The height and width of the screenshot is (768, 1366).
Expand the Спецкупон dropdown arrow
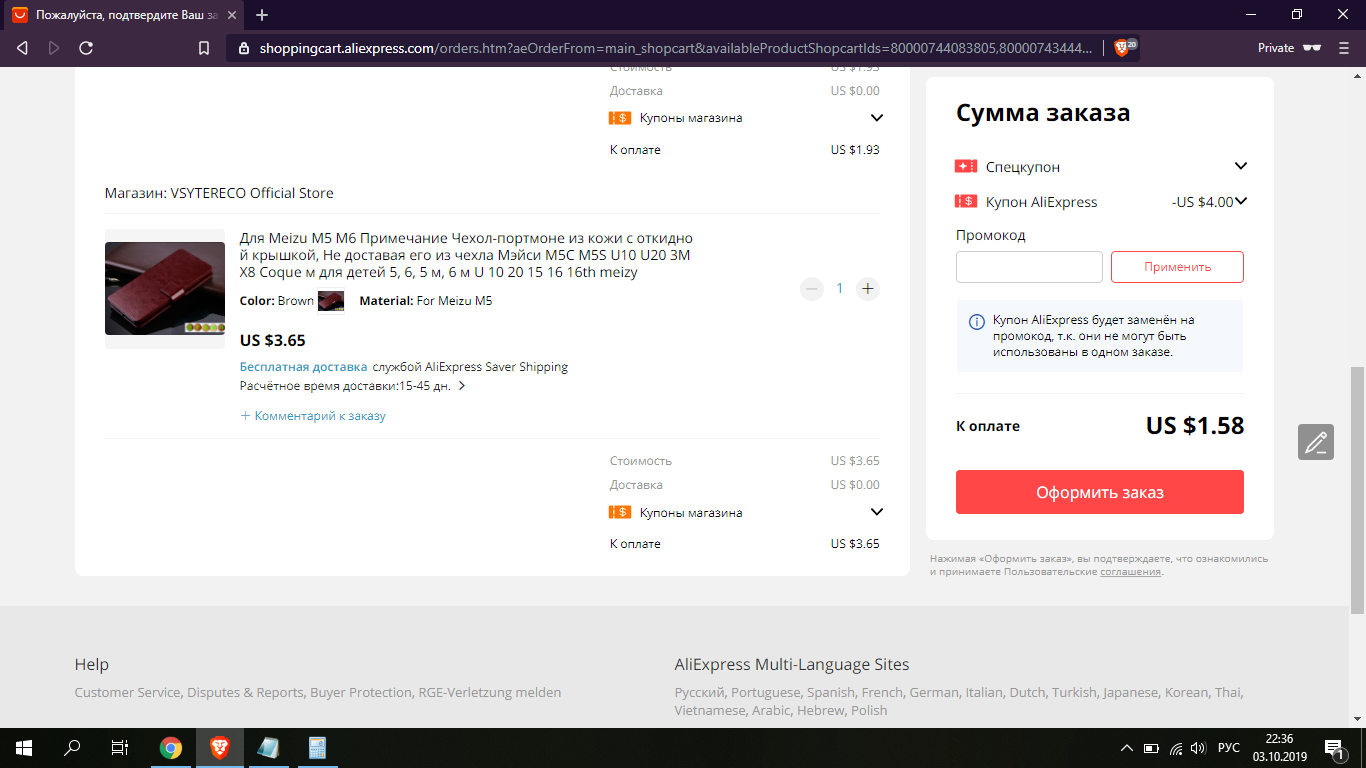click(x=1241, y=166)
